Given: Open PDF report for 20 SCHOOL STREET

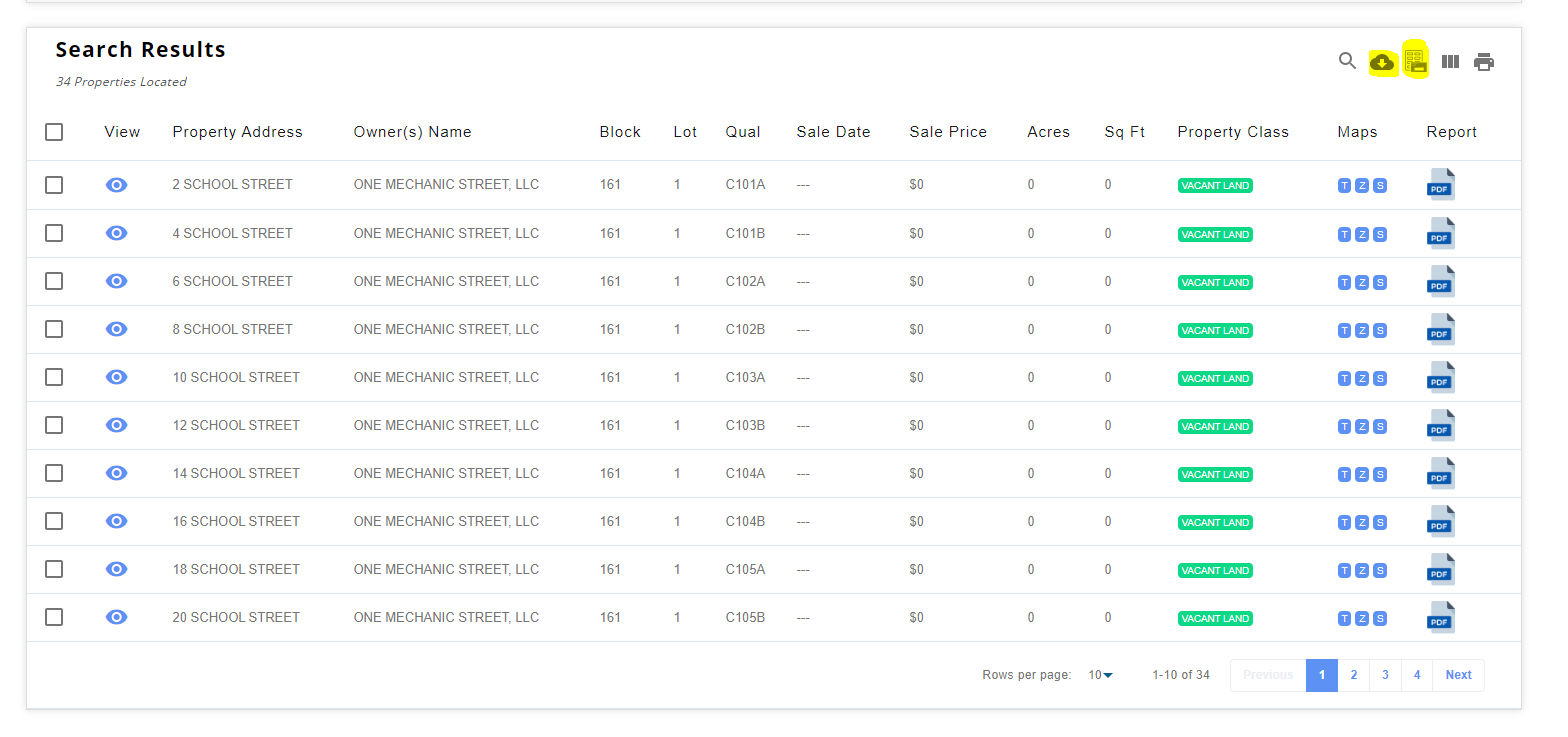Looking at the screenshot, I should tap(1440, 617).
